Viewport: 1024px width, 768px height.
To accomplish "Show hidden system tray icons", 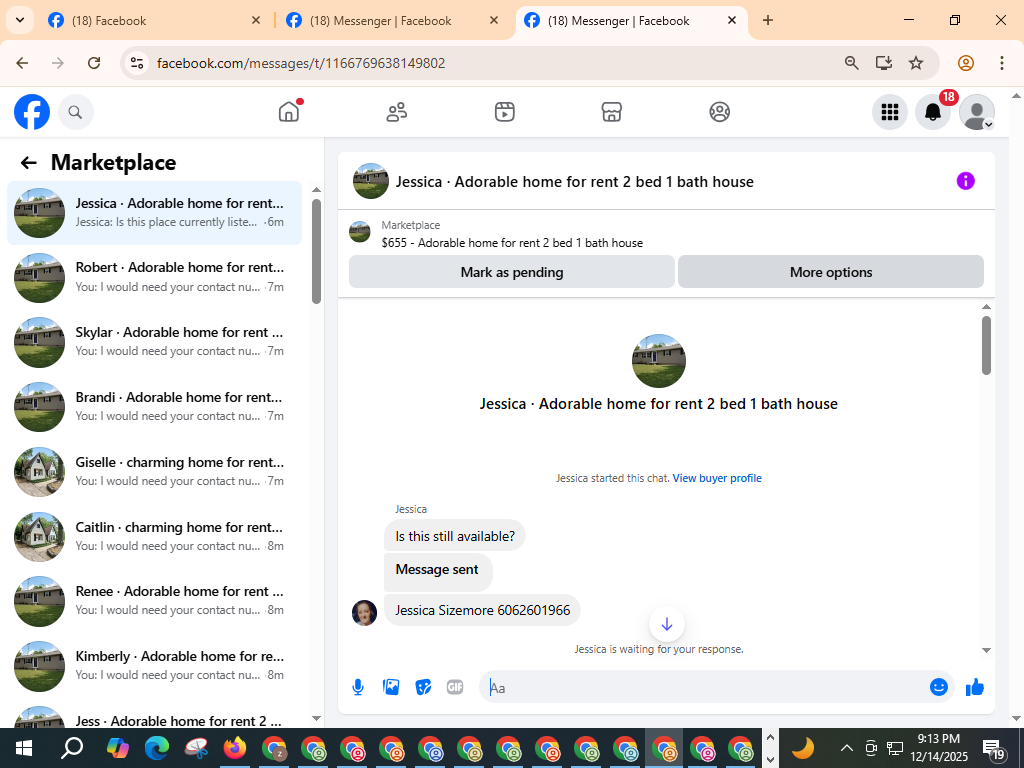I will pos(846,748).
